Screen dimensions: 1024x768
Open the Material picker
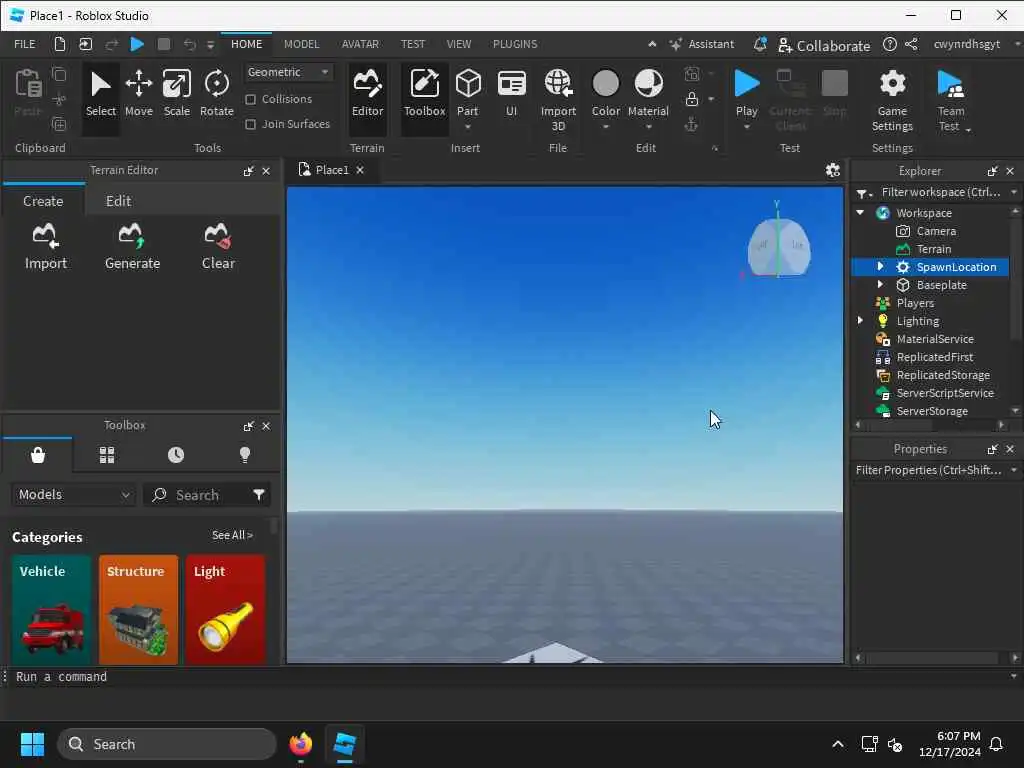(648, 93)
